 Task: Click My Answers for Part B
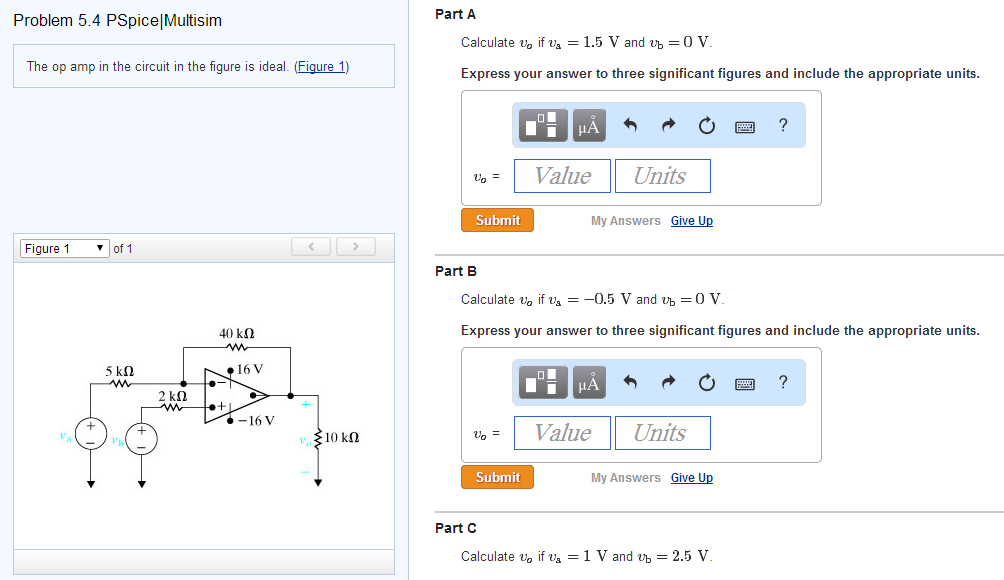pos(625,477)
